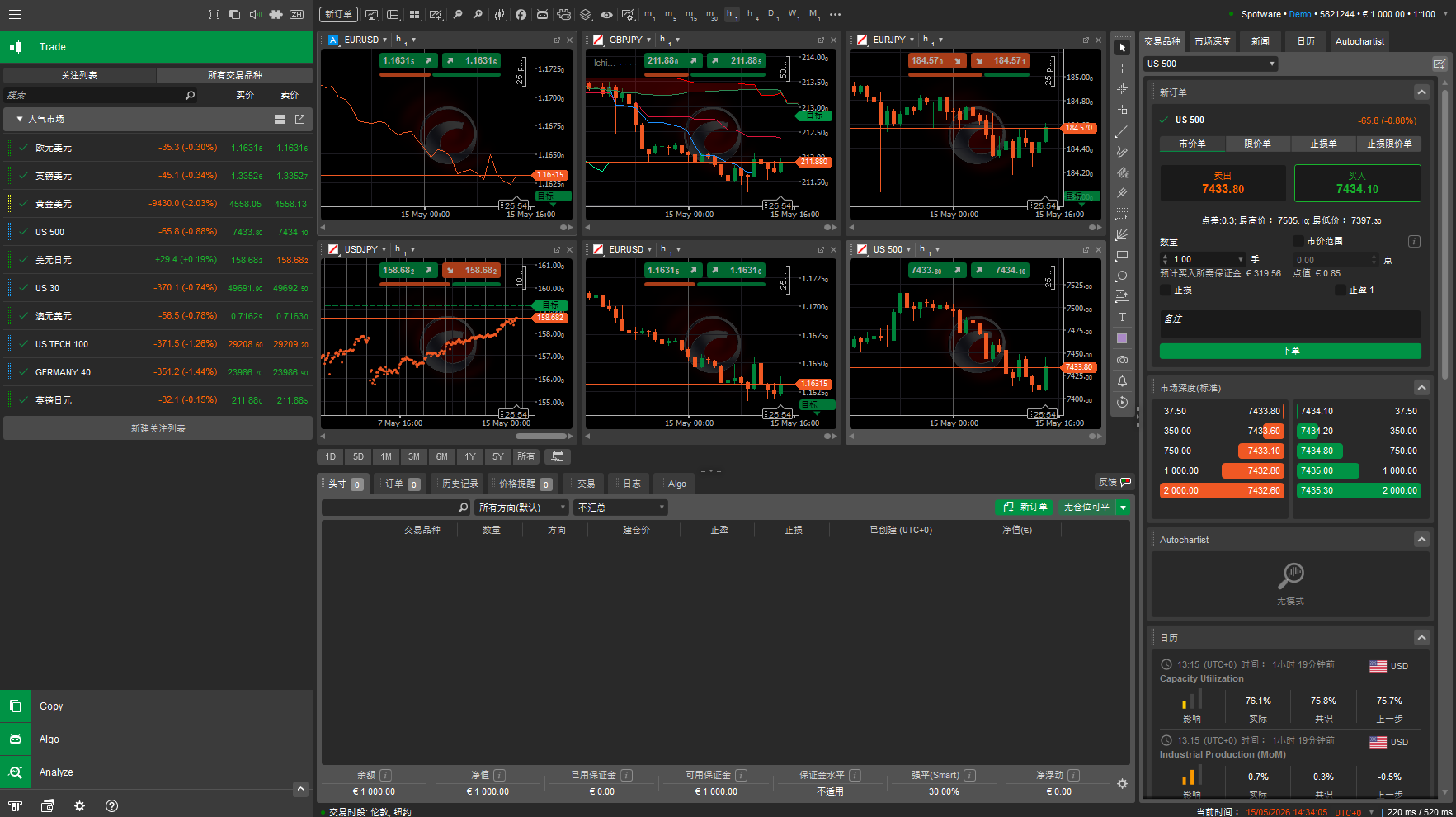1456x817 pixels.
Task: Open the 所有交易品种 tab
Action: click(234, 75)
